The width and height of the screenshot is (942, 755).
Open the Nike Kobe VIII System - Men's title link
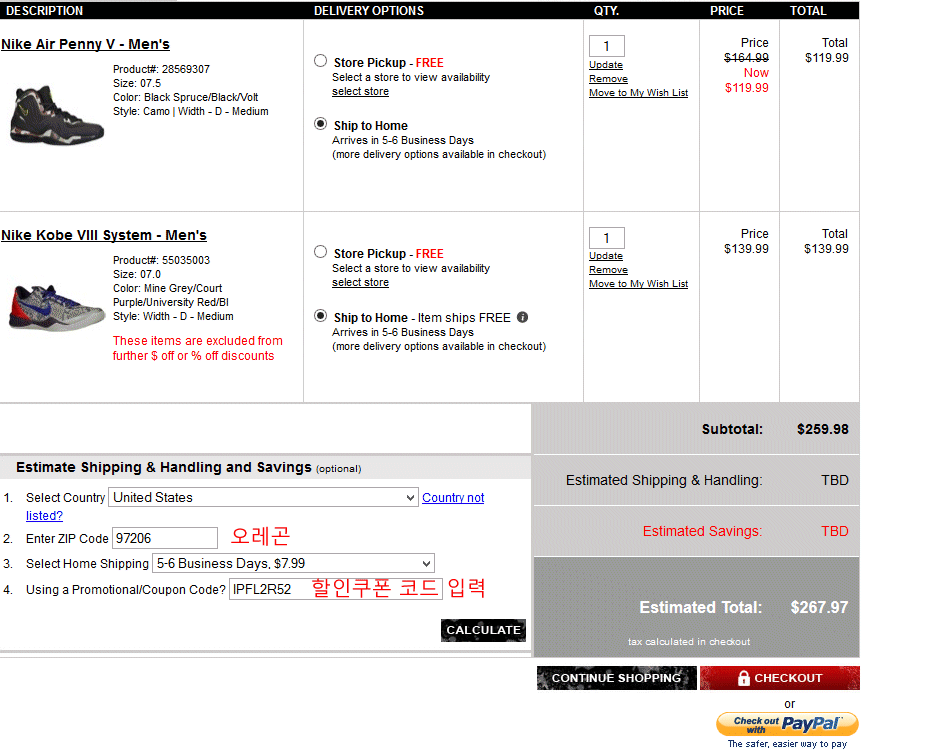pyautogui.click(x=104, y=236)
